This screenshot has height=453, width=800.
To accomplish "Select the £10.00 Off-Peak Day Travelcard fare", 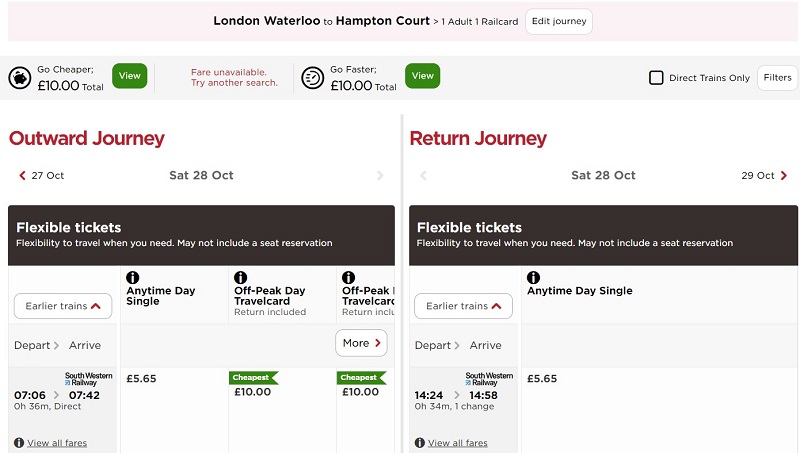I will (x=253, y=392).
